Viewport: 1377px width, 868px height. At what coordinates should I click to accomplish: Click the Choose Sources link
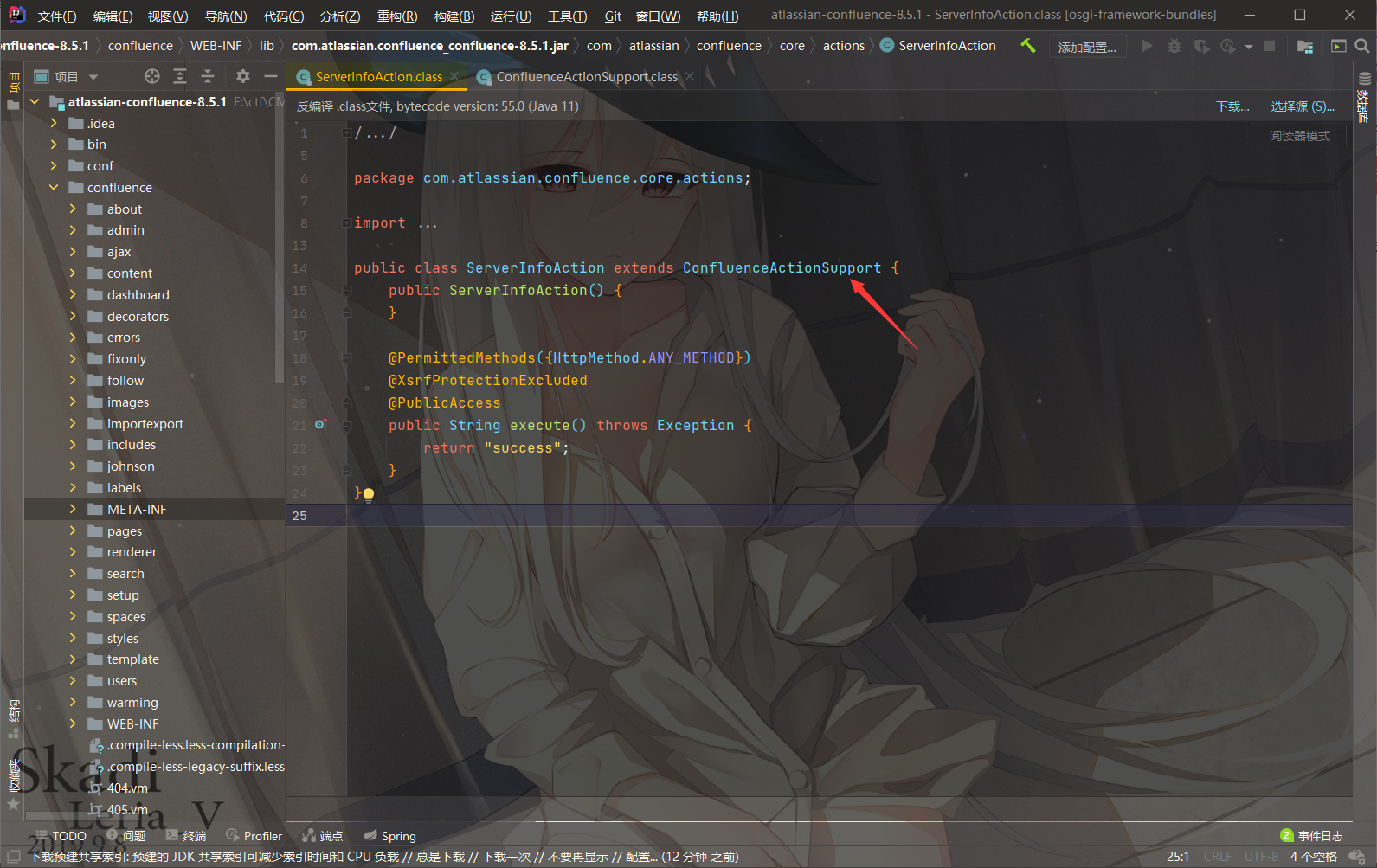pos(1303,106)
